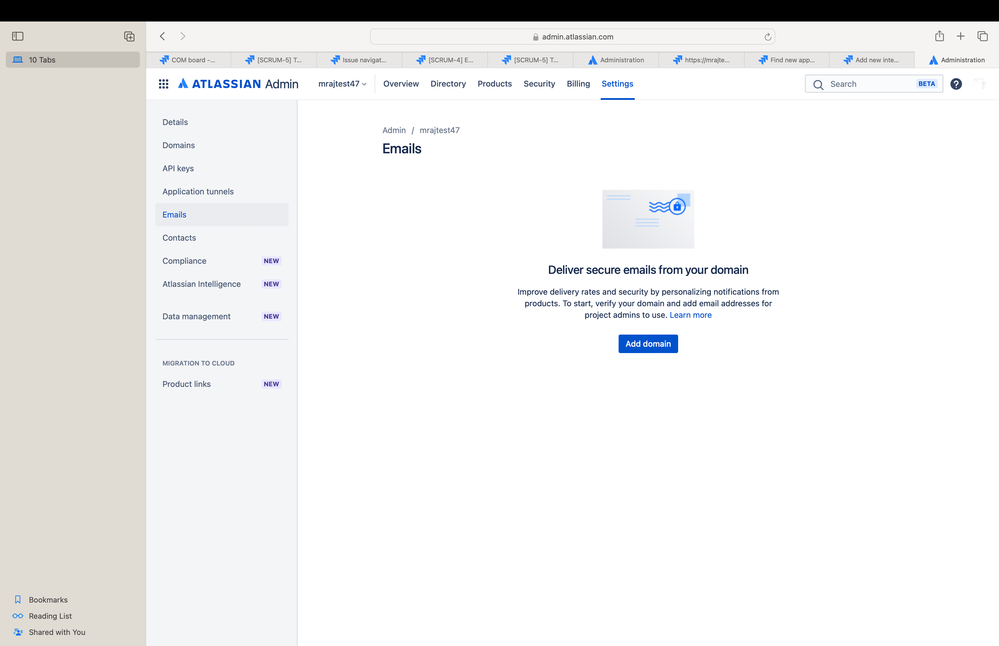The width and height of the screenshot is (999, 646).
Task: Switch to Find new app... browser tab
Action: point(787,60)
